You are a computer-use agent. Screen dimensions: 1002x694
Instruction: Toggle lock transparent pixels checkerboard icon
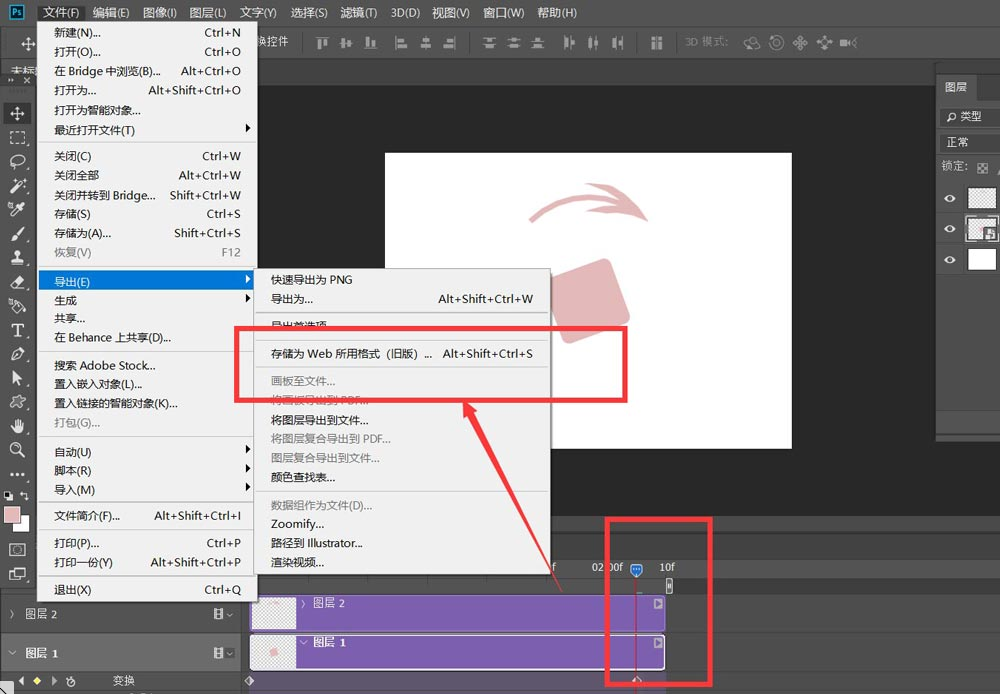click(982, 168)
